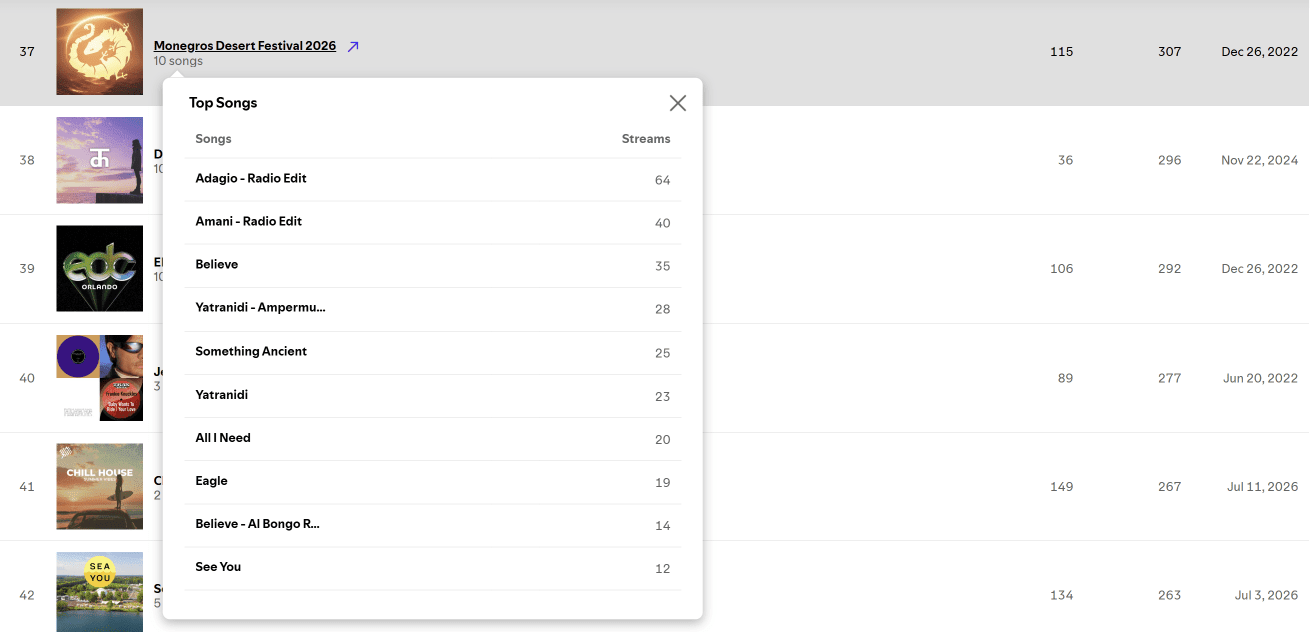Select the truncated Yatranidi - Ampermu... song
1310x632 pixels.
click(x=433, y=308)
